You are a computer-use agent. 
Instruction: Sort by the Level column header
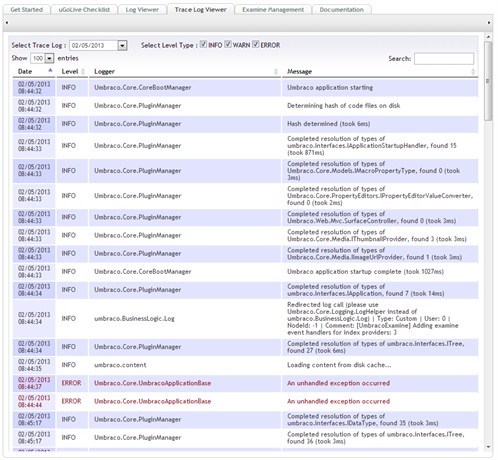pos(72,71)
